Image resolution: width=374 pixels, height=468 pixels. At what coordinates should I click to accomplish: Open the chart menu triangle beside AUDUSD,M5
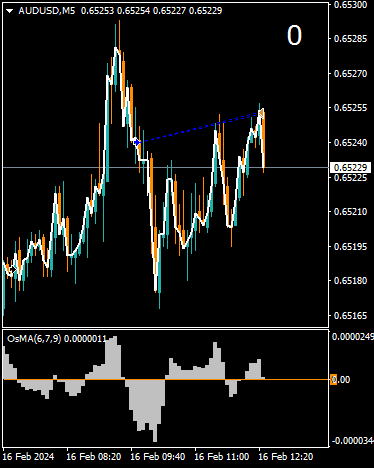pyautogui.click(x=10, y=11)
